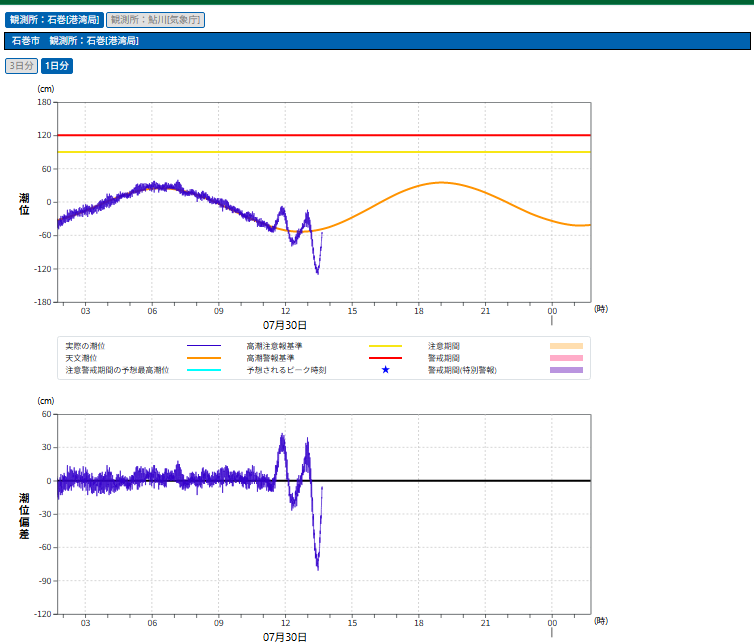Select the 観測所：石巻[港湾局] station tab
The image size is (754, 642).
point(53,19)
